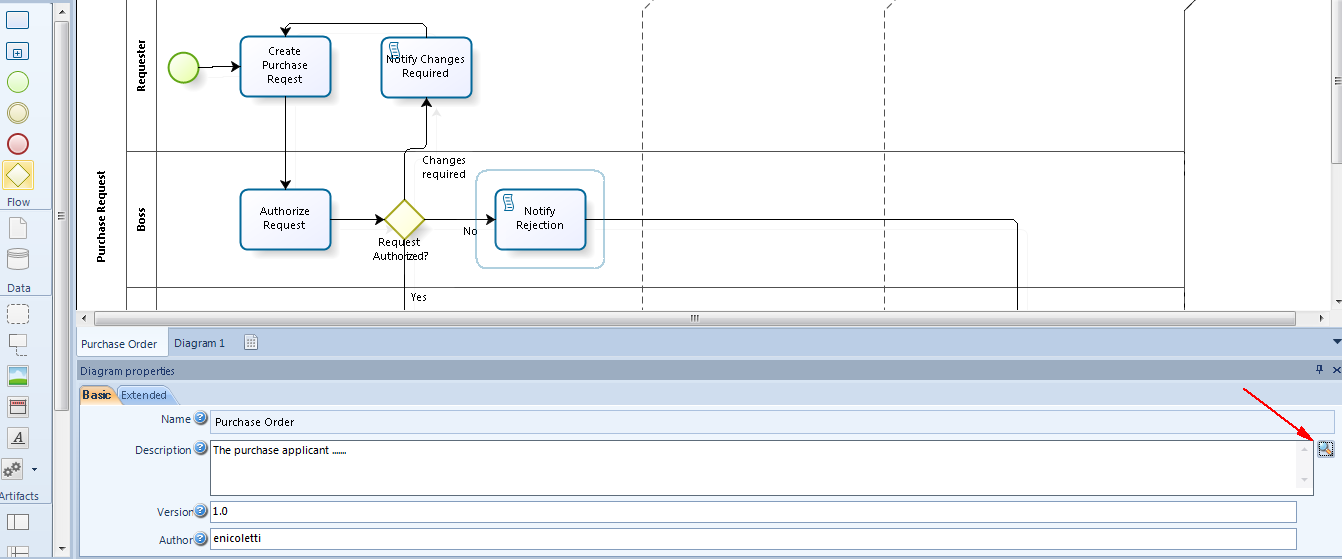
Task: Select the Notify Rejection task
Action: 540,219
